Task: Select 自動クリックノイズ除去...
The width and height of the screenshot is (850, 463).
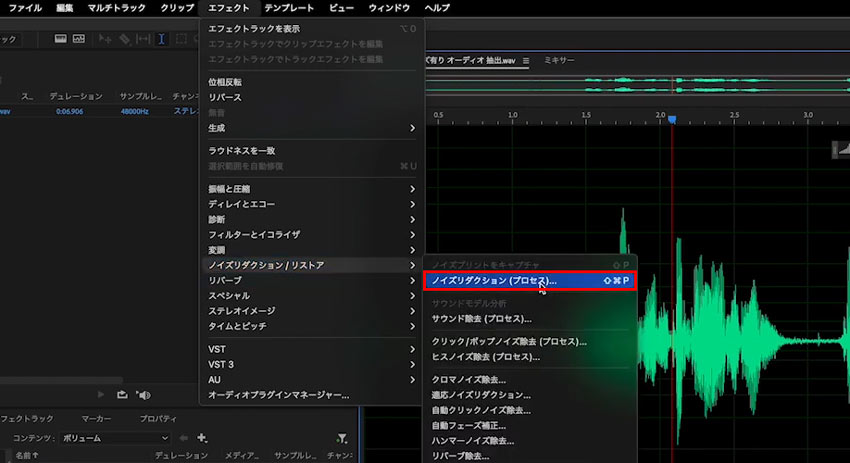Action: pyautogui.click(x=530, y=410)
